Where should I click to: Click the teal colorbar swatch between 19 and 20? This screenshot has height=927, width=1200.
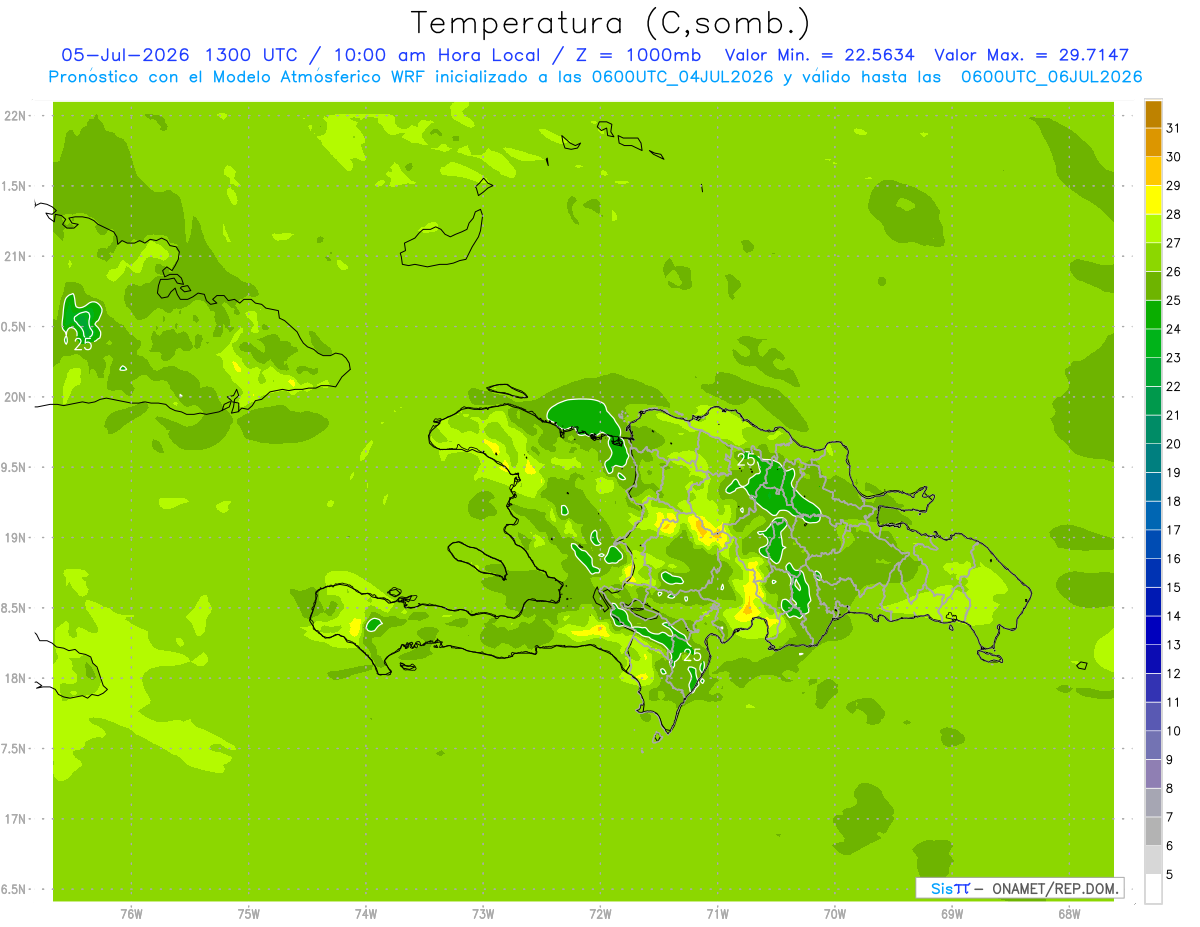1153,458
